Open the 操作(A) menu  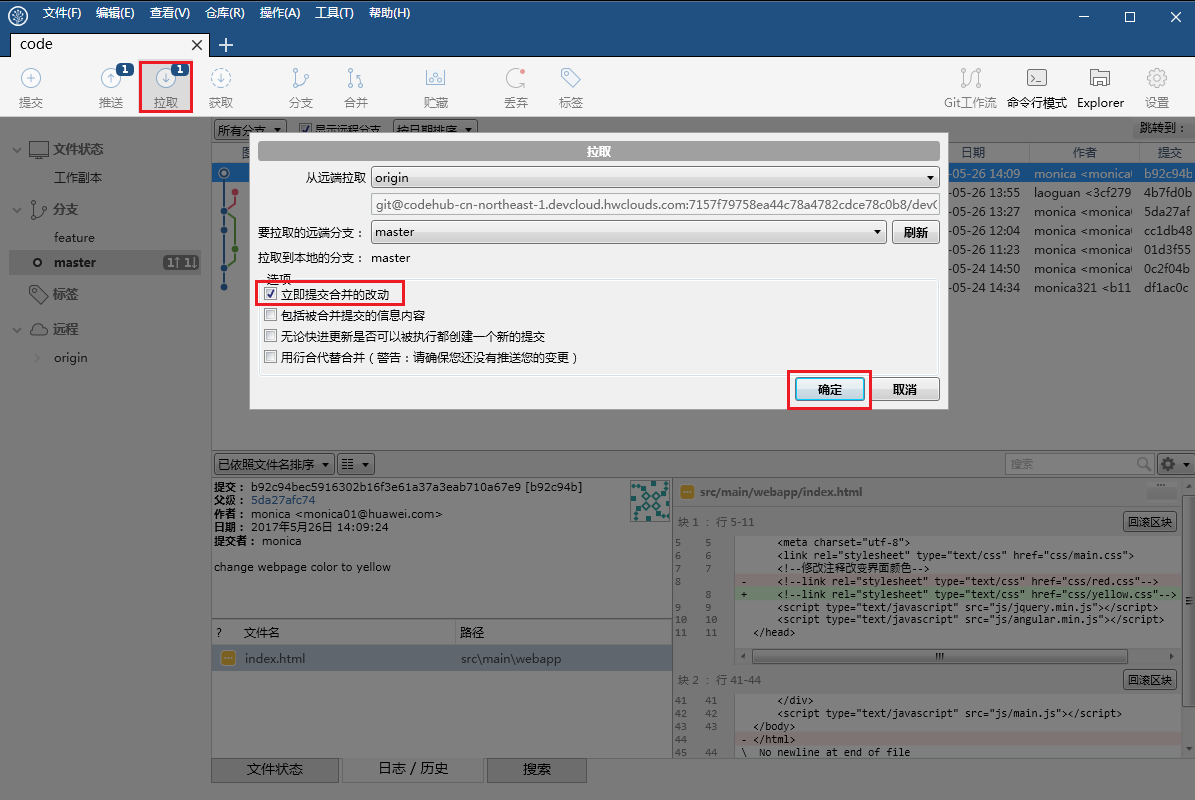tap(280, 13)
